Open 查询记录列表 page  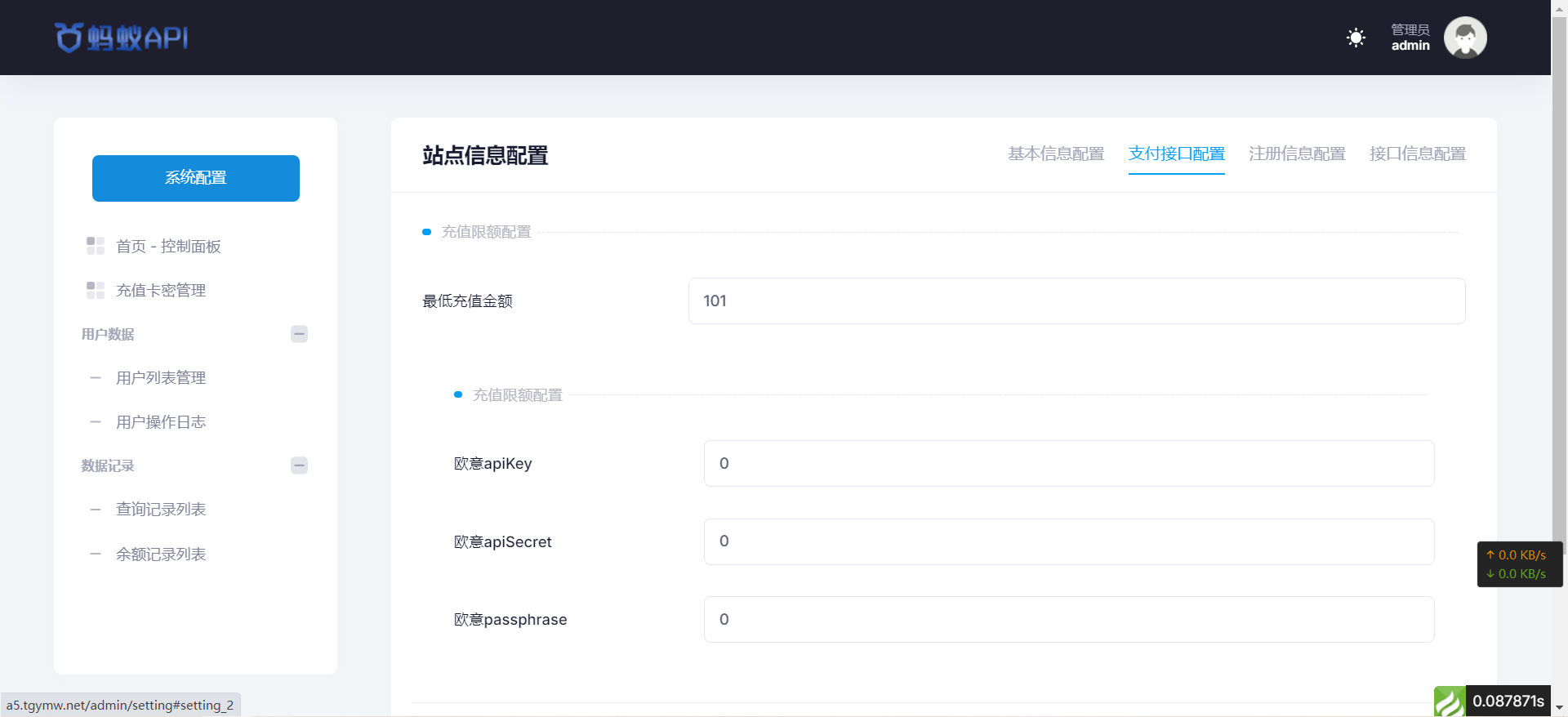[x=161, y=510]
